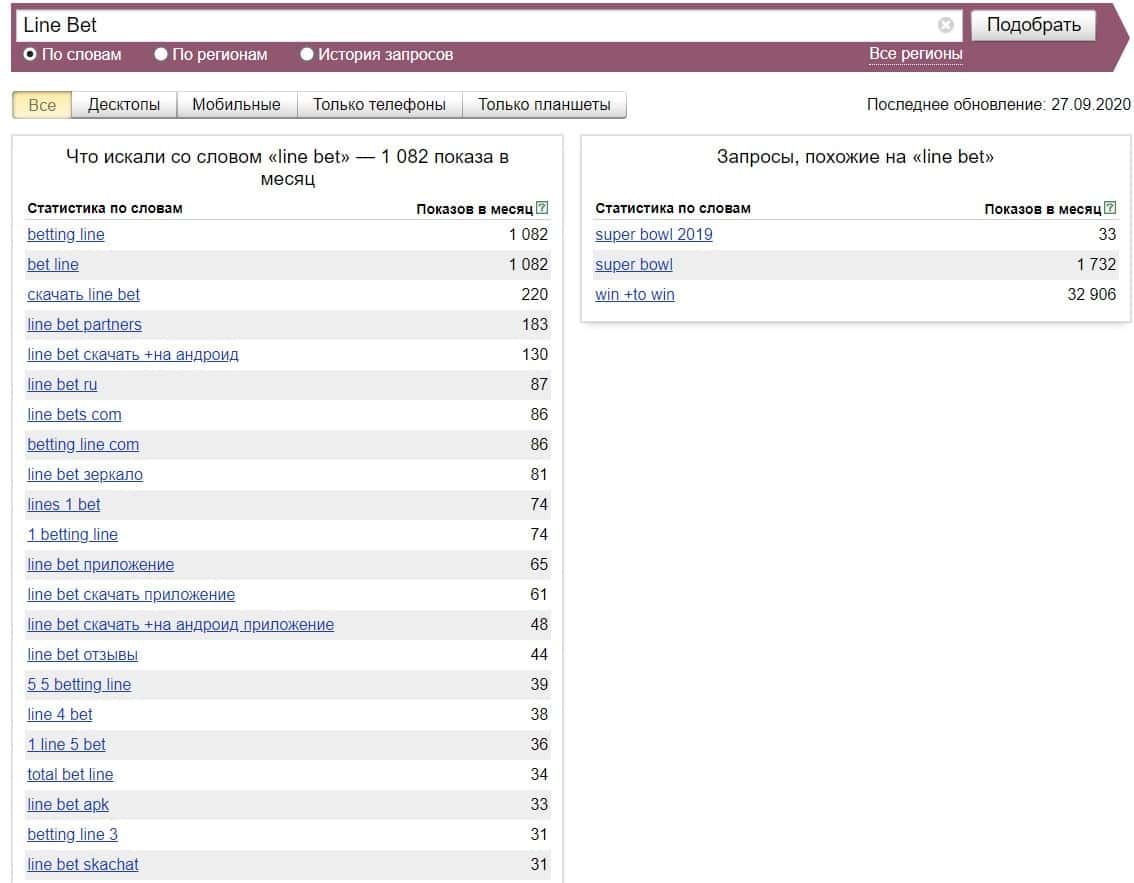Click into the 'Line Bet' search field
Viewport: 1134px width, 883px height.
click(x=470, y=25)
